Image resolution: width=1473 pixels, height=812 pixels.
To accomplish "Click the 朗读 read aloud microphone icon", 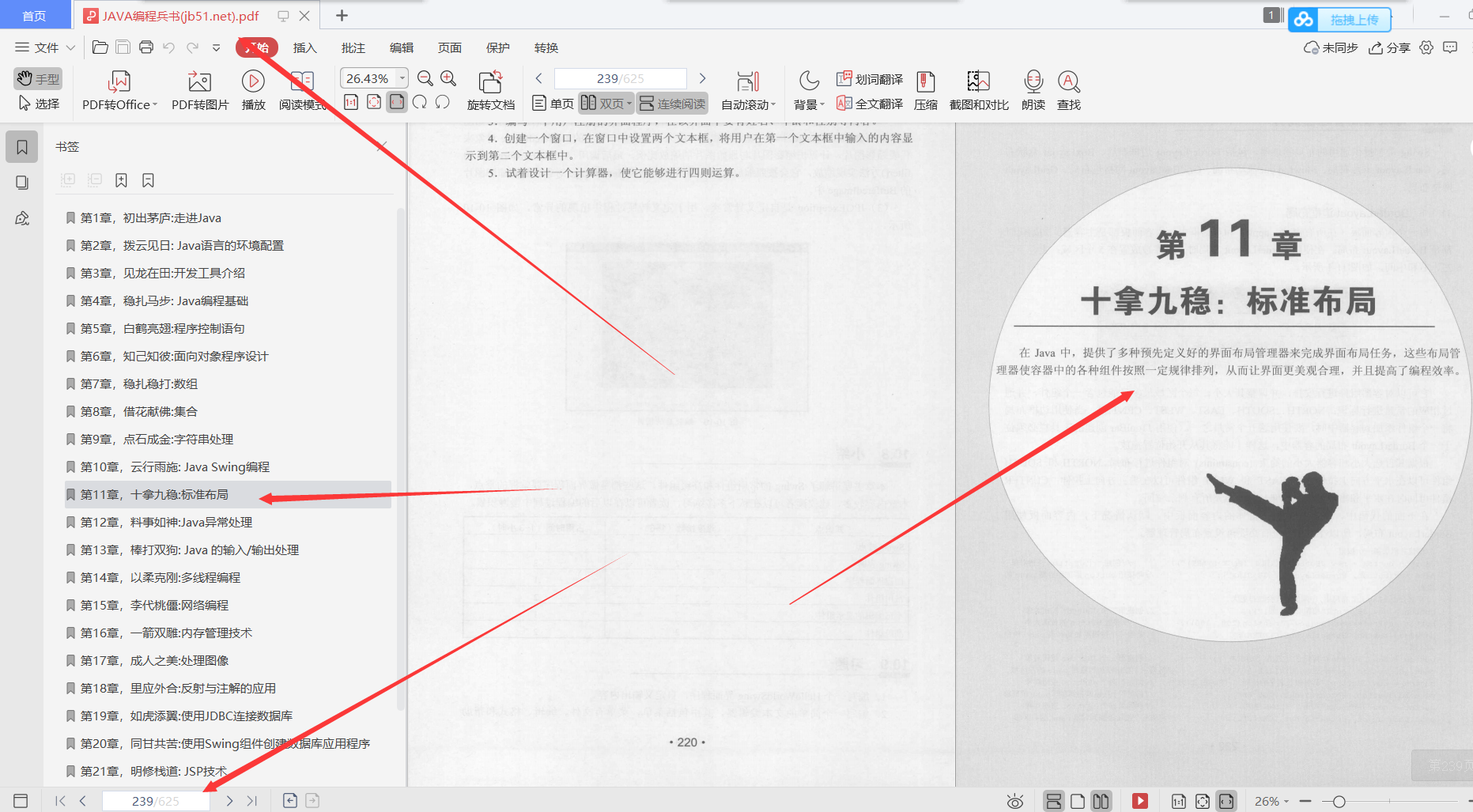I will click(1033, 91).
